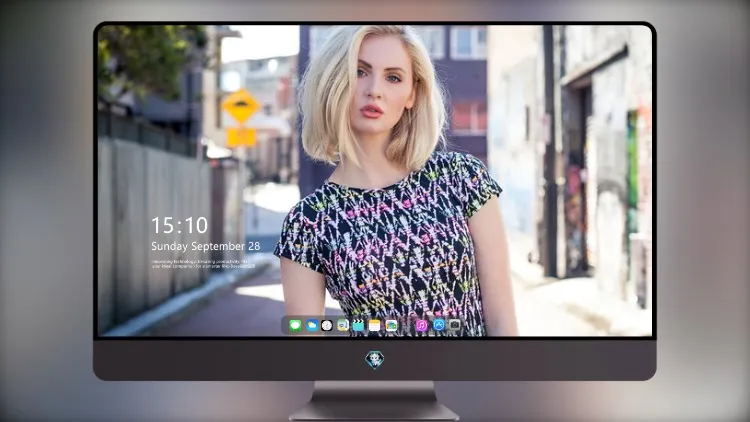The width and height of the screenshot is (750, 422).
Task: Open the yellow Notes app in dock
Action: [x=375, y=326]
